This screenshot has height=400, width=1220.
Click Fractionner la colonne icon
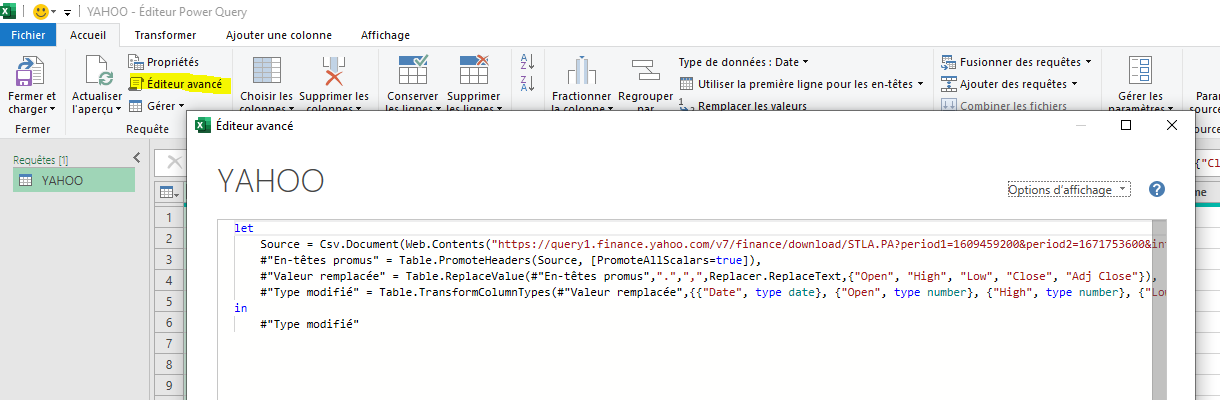pos(581,71)
